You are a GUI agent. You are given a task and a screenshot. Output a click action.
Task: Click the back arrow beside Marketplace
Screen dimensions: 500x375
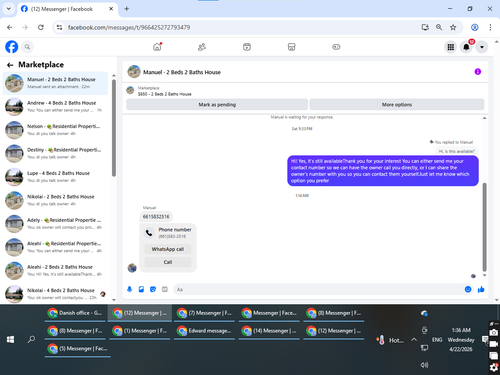tap(10, 65)
